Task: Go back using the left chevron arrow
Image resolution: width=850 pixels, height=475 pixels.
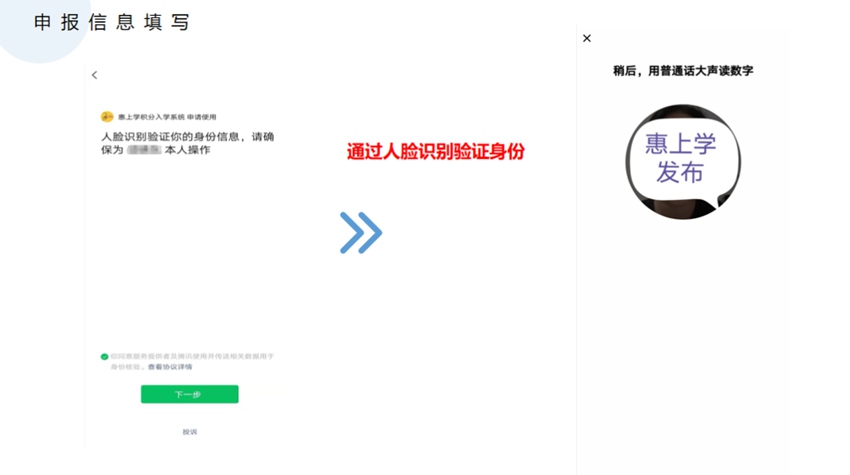Action: 94,75
